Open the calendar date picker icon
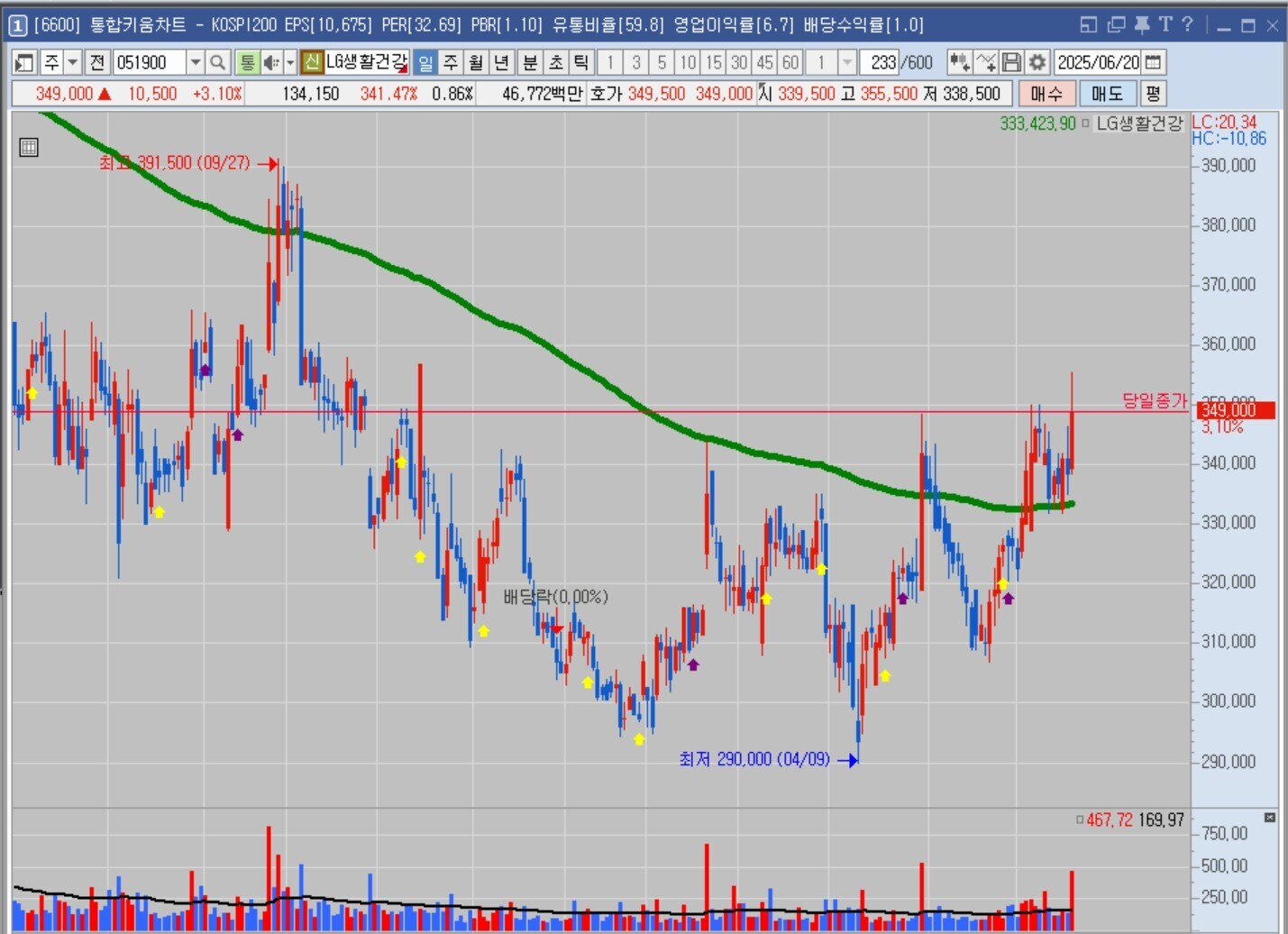Viewport: 1288px width, 934px height. pyautogui.click(x=1153, y=62)
